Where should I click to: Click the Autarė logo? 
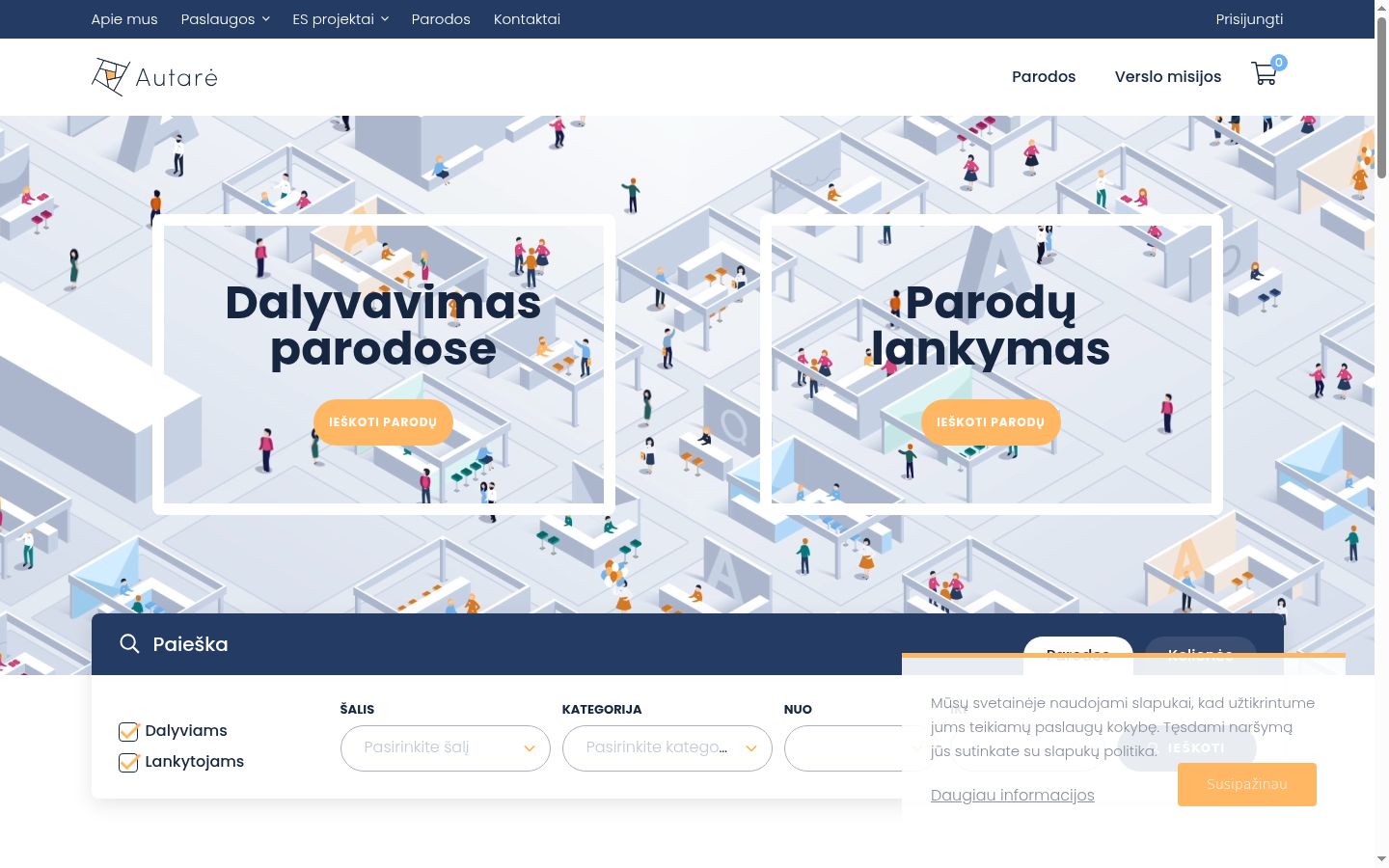click(154, 77)
